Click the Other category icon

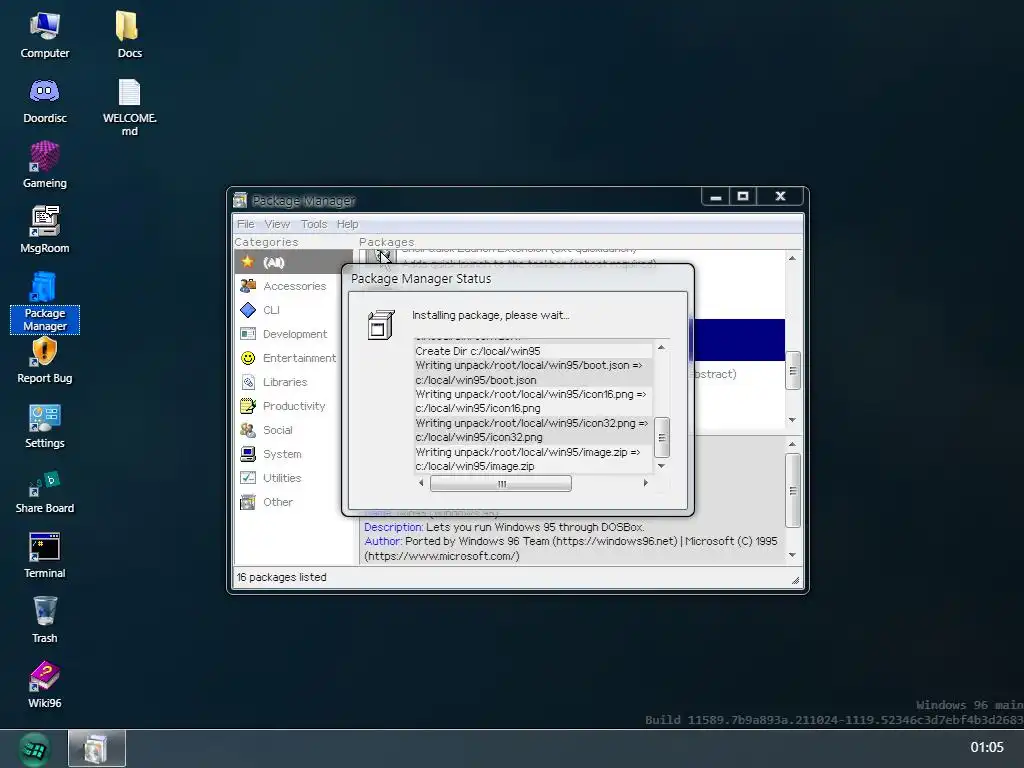(248, 502)
